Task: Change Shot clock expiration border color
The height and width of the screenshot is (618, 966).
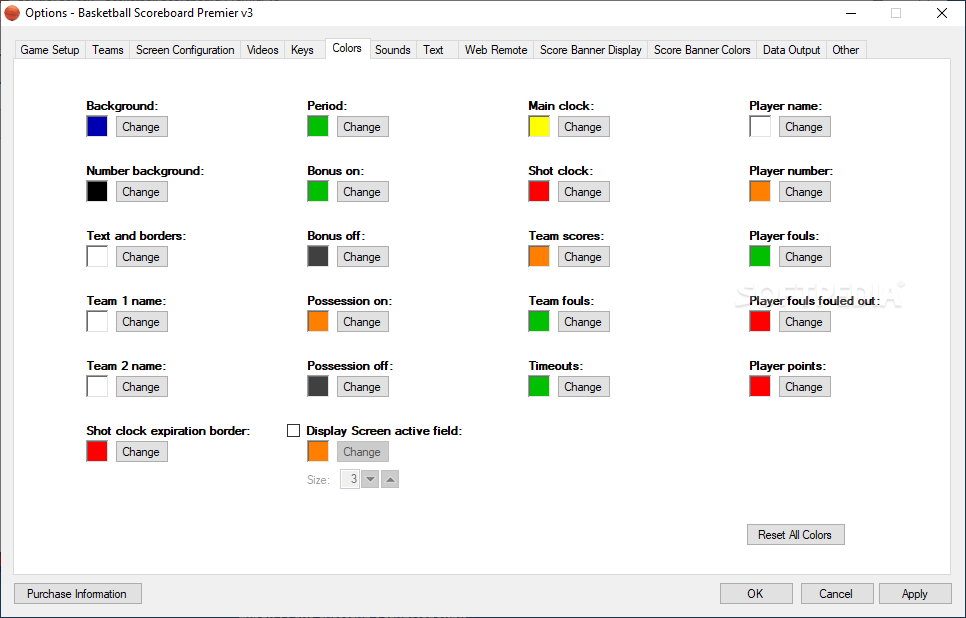Action: coord(142,452)
